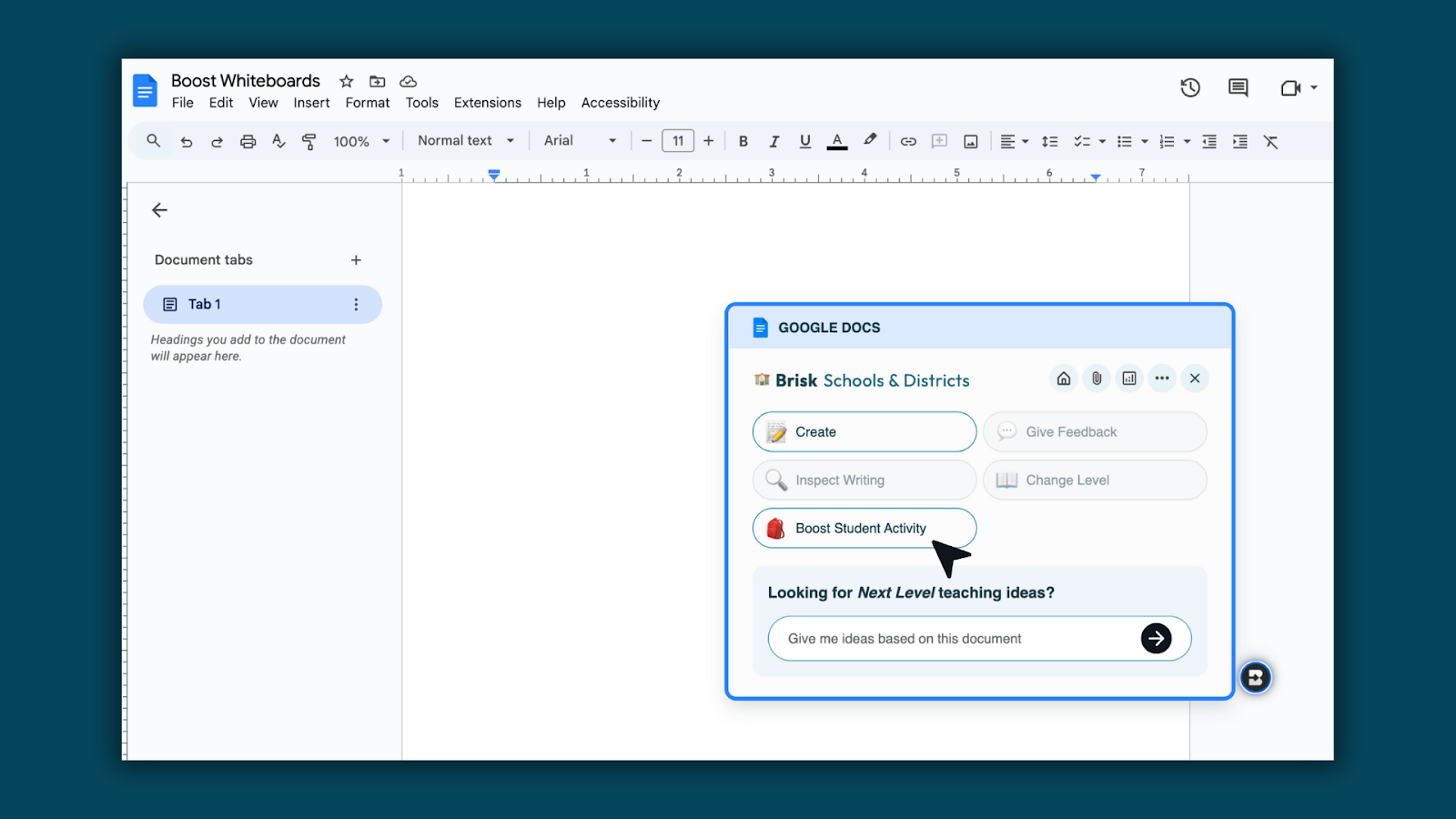Select the paint format tool
Image resolution: width=1456 pixels, height=819 pixels.
coord(309,141)
